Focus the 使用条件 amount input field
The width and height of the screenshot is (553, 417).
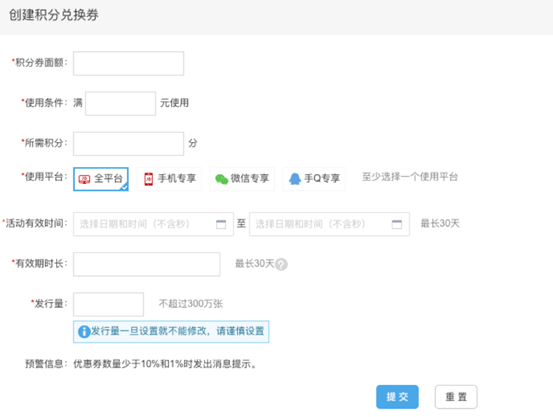pyautogui.click(x=120, y=103)
